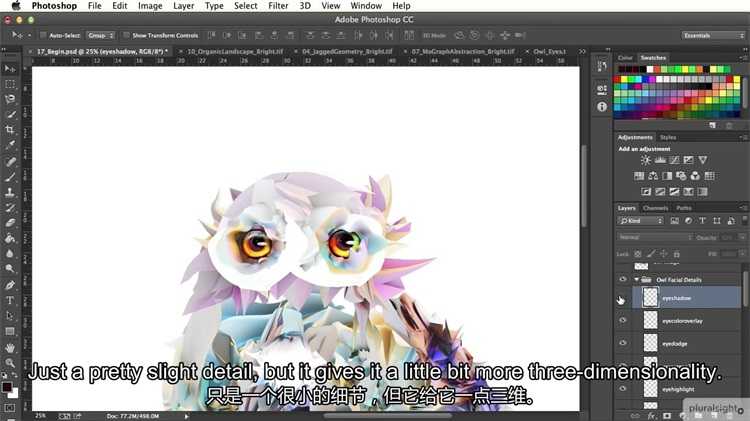Image resolution: width=750 pixels, height=421 pixels.
Task: Open the Filter menu
Action: 278,6
